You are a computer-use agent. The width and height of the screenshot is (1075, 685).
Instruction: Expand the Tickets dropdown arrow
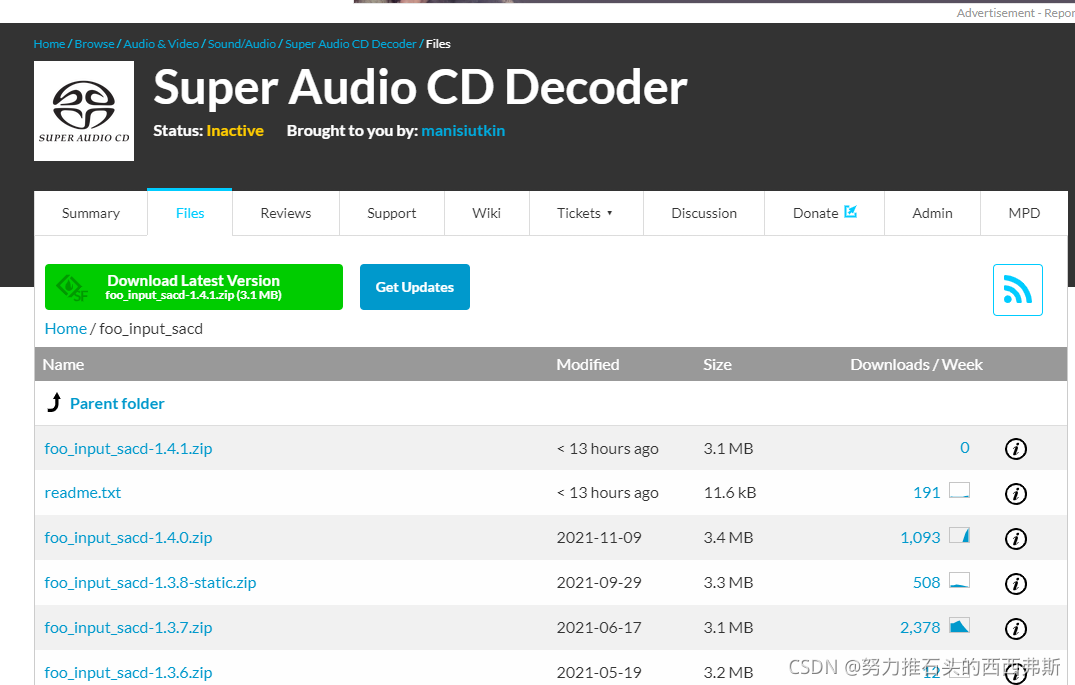tap(609, 213)
